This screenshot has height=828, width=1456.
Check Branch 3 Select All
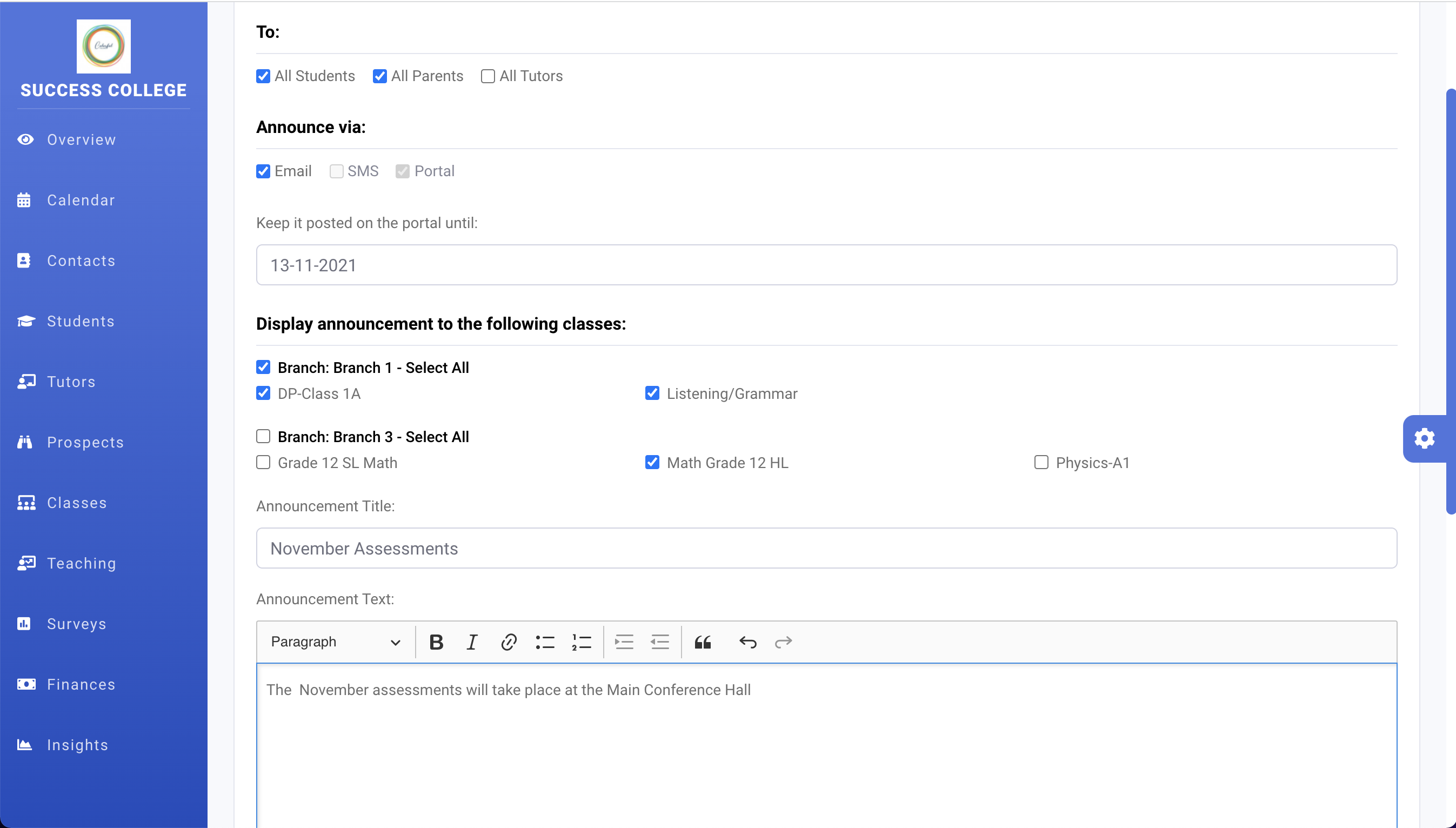point(263,437)
